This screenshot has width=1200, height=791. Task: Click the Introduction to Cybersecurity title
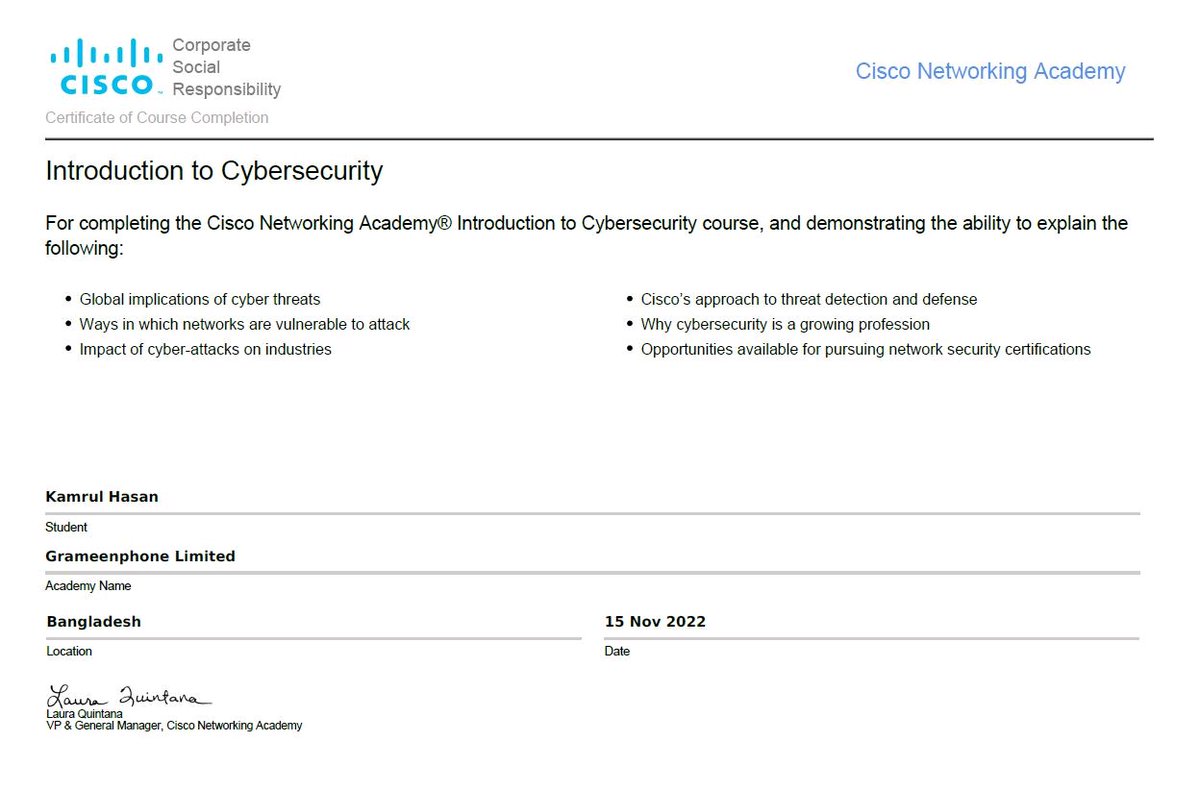tap(214, 171)
